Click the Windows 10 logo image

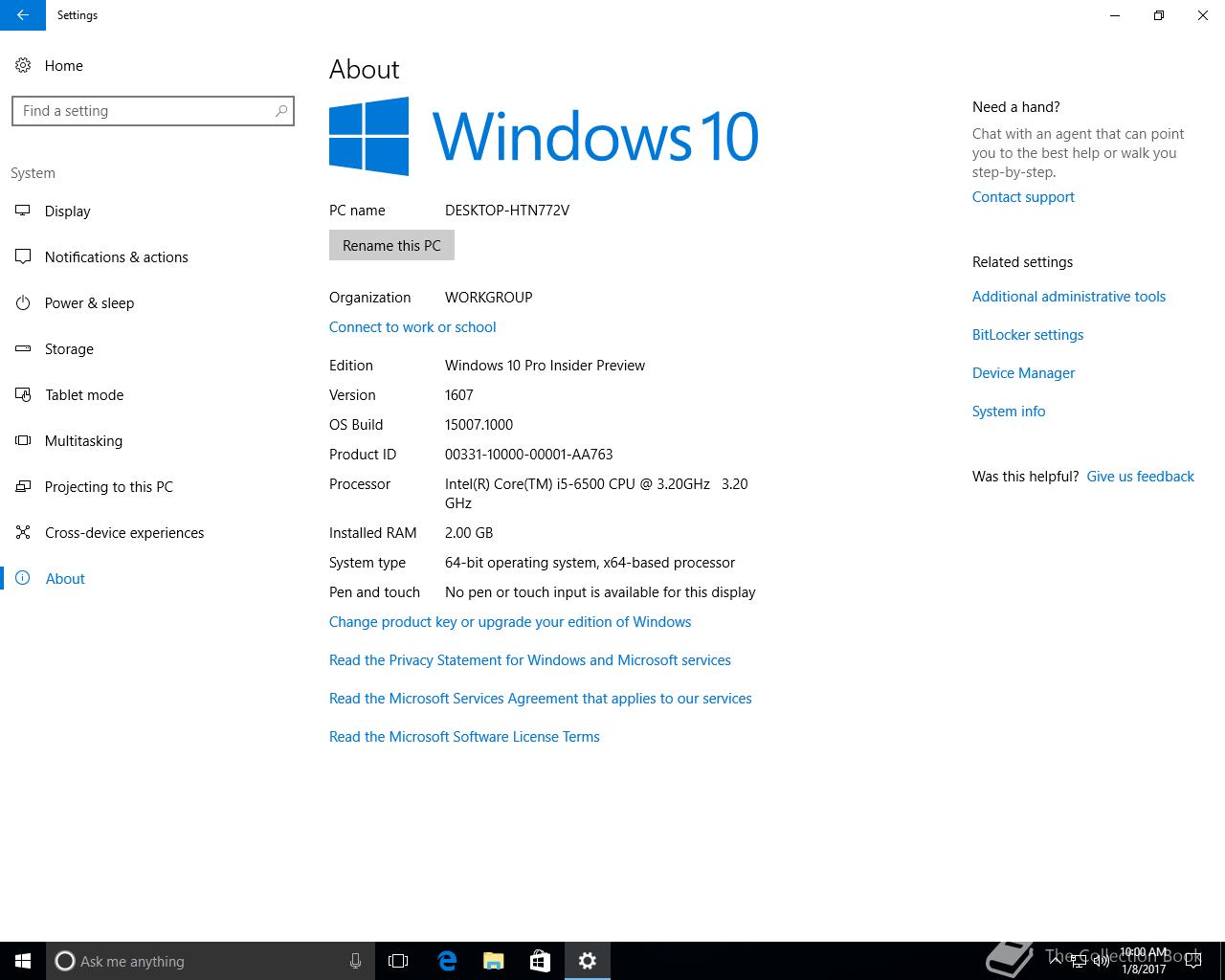(544, 136)
